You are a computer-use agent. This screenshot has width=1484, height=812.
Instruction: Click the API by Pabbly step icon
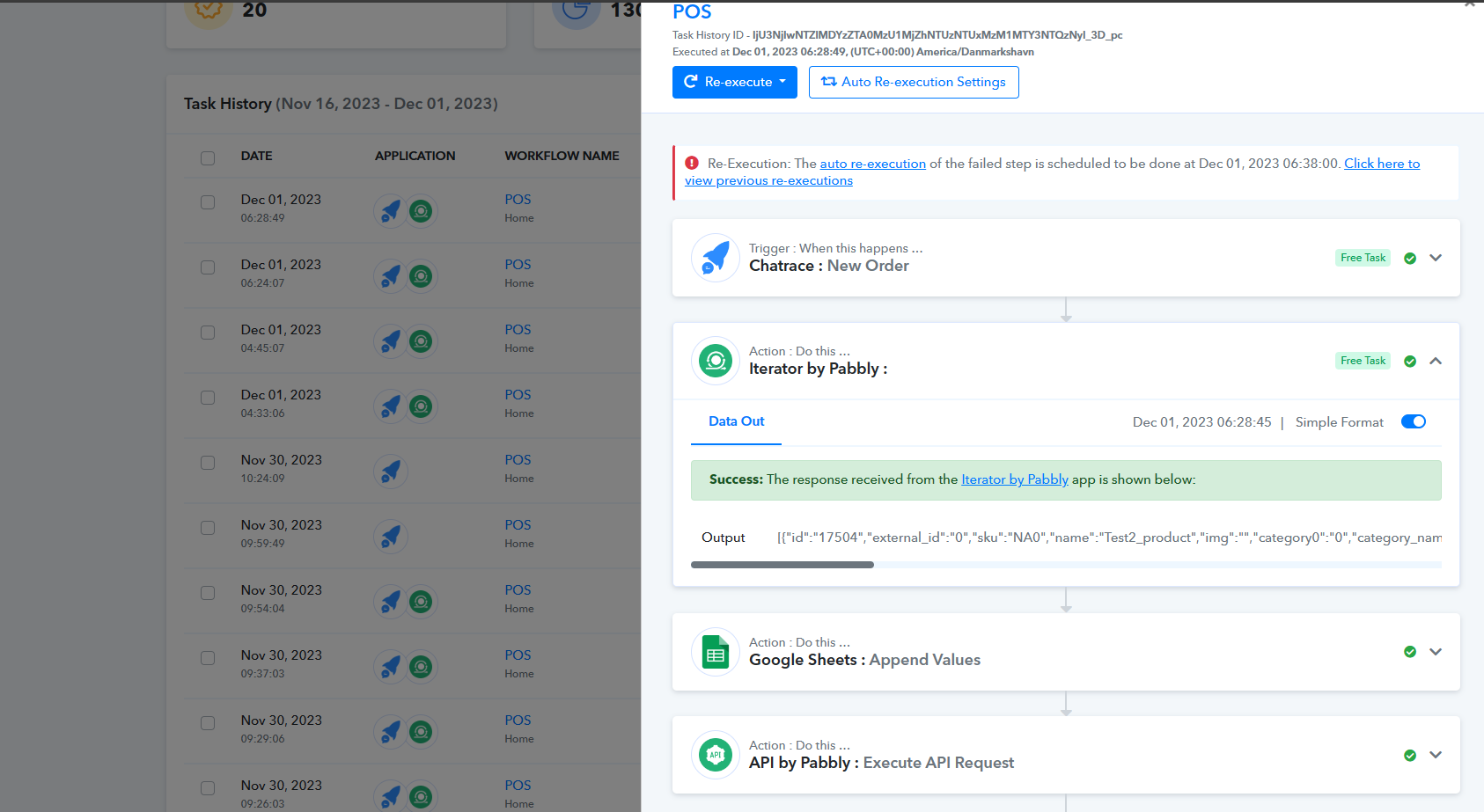pyautogui.click(x=716, y=755)
